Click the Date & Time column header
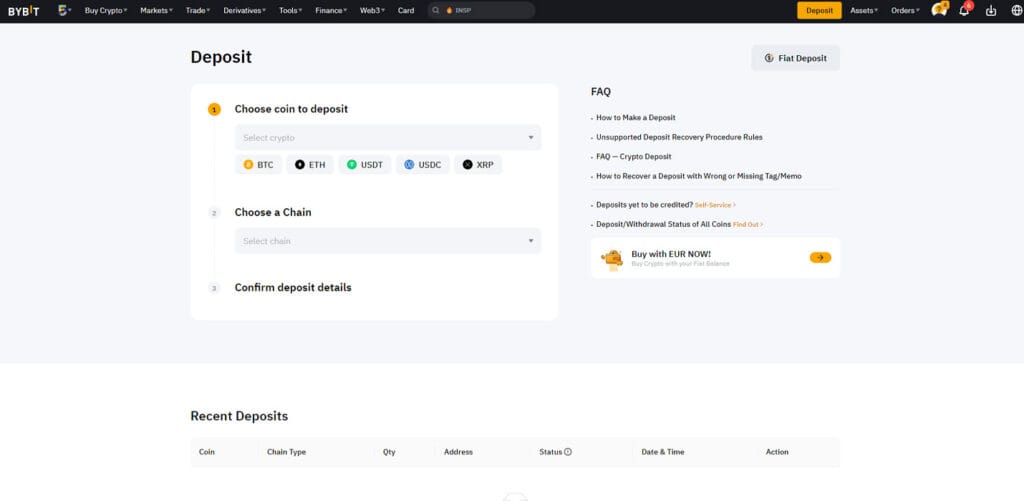1024x501 pixels. coord(663,452)
